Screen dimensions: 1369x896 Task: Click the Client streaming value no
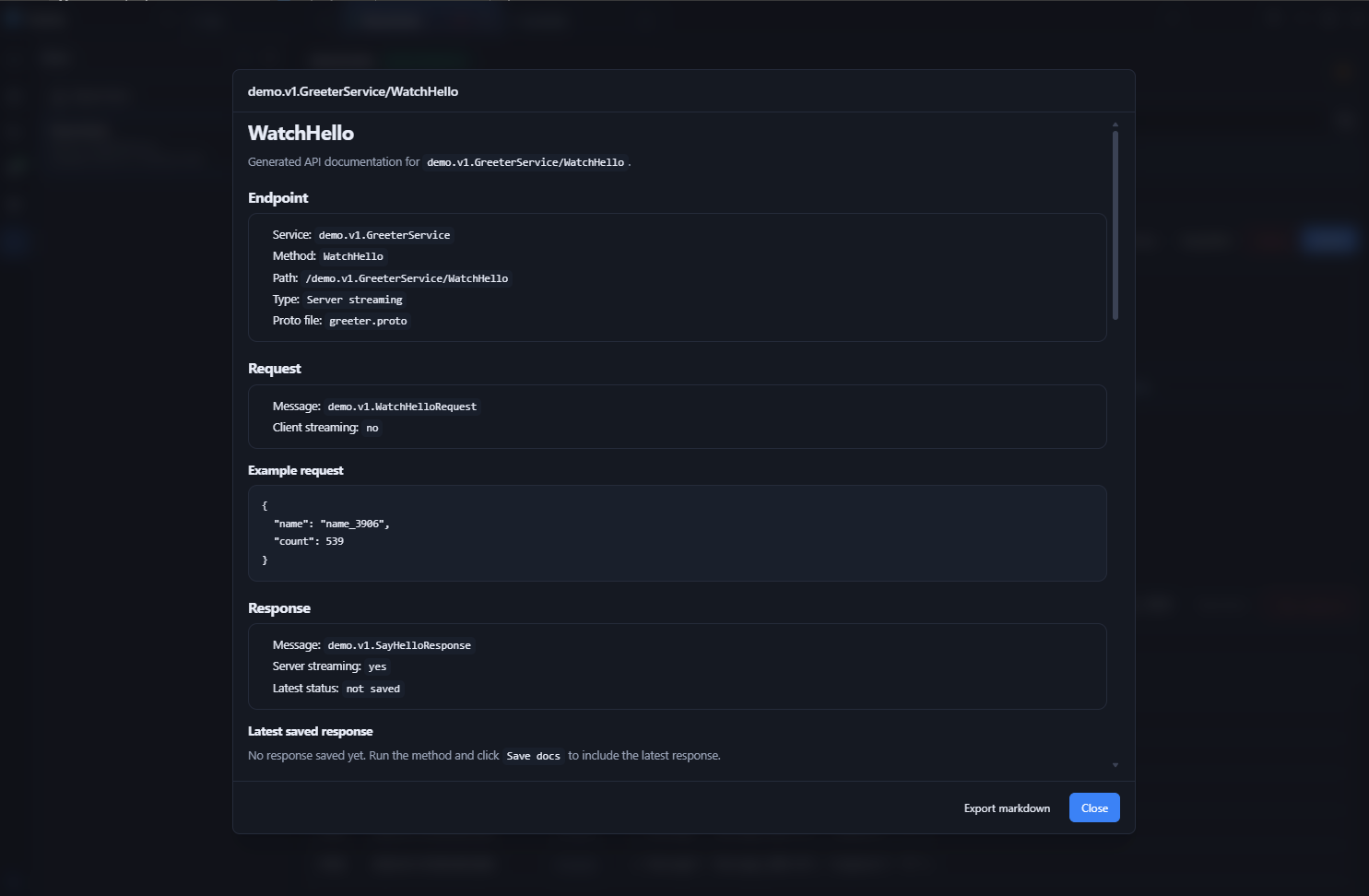[372, 428]
